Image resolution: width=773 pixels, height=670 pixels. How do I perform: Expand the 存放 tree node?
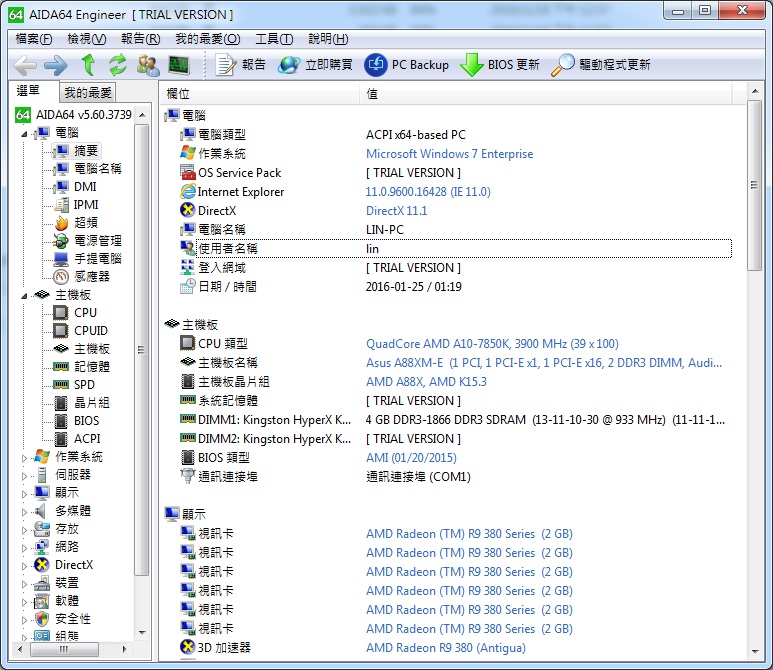click(x=24, y=530)
